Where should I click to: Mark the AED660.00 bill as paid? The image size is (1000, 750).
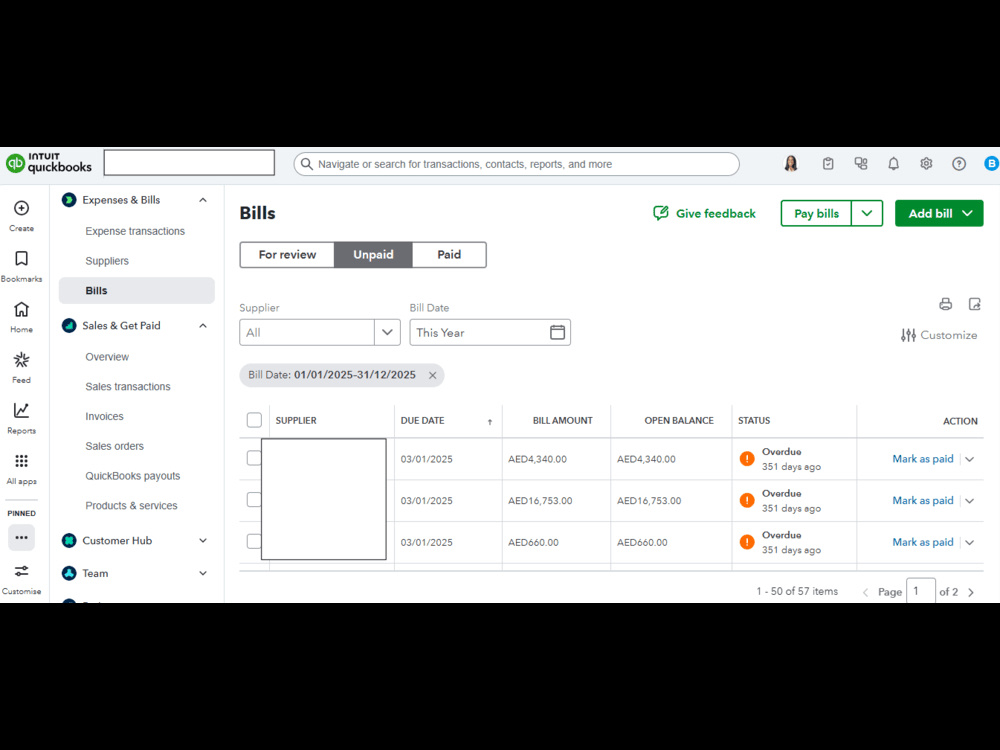pos(923,542)
